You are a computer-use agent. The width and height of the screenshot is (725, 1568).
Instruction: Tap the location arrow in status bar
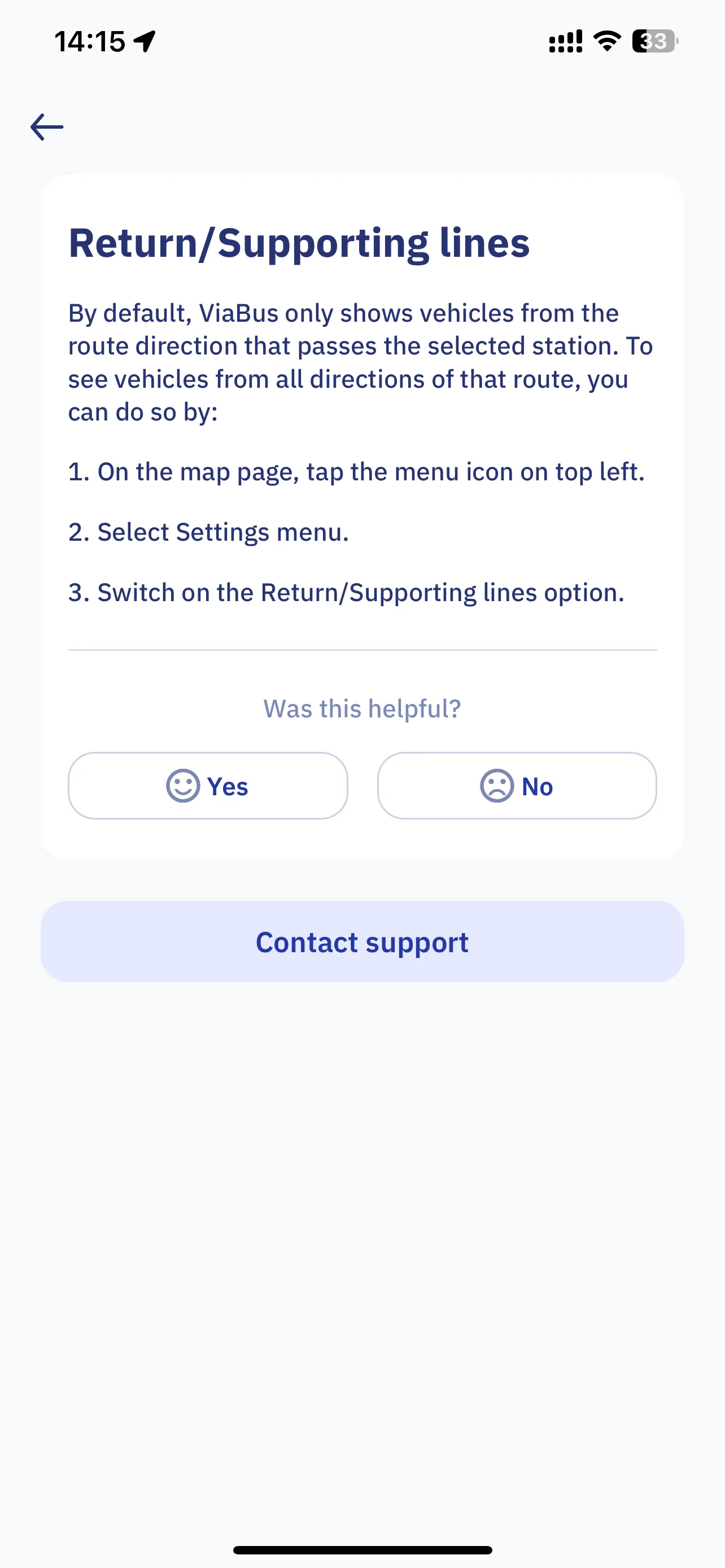point(145,41)
